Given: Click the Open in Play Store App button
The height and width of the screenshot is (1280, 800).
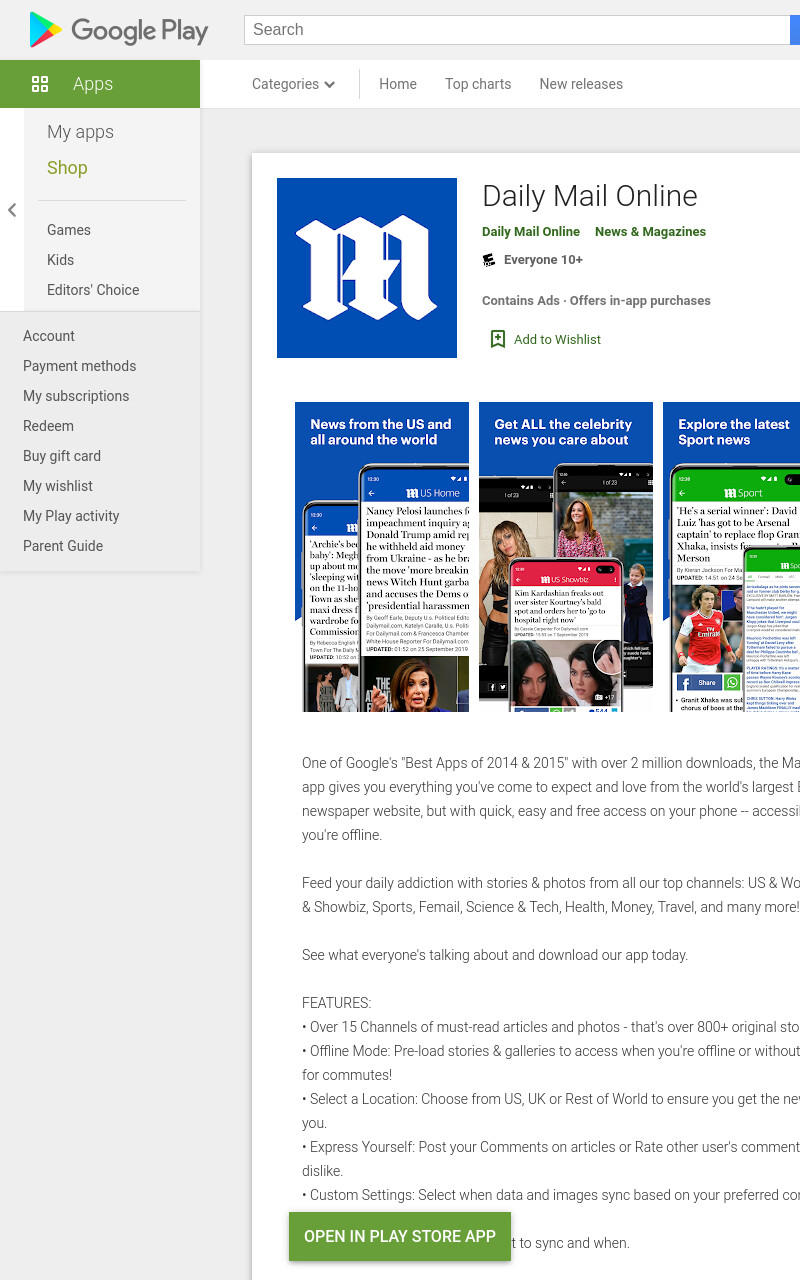Looking at the screenshot, I should click(400, 1237).
